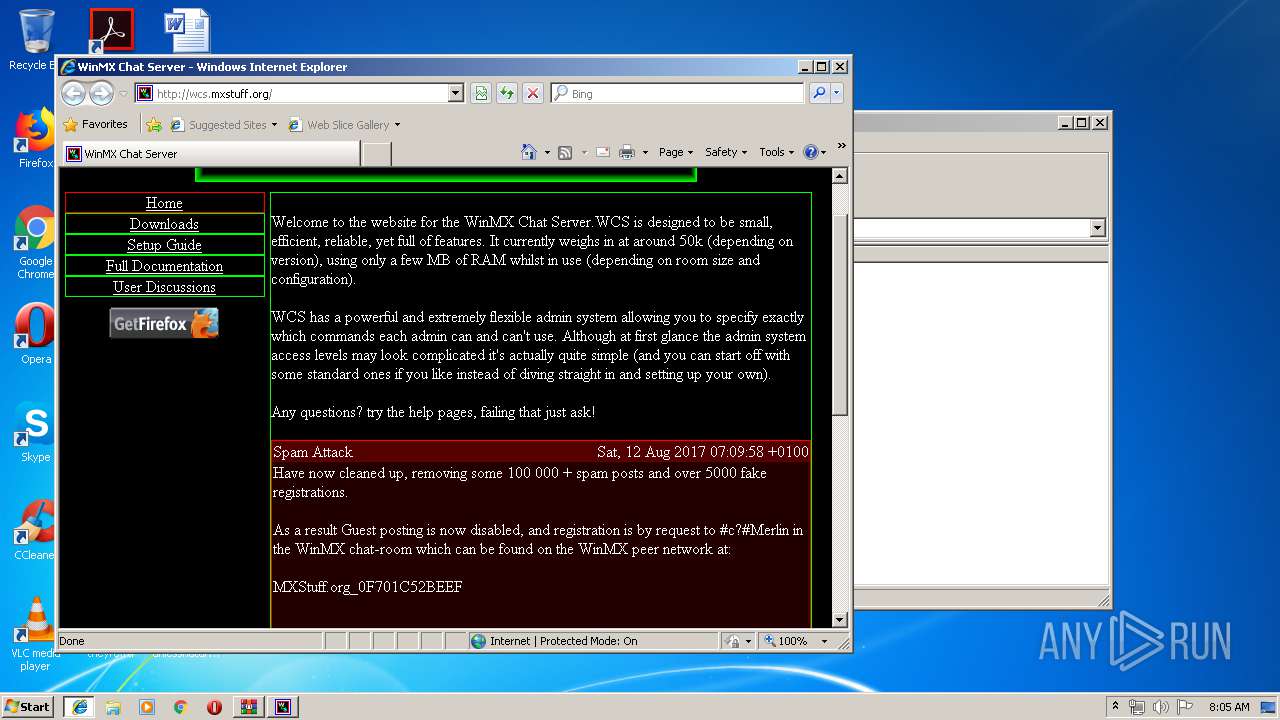Screen dimensions: 1280x720
Task: Expand dropdown in the background window
Action: tap(1097, 228)
